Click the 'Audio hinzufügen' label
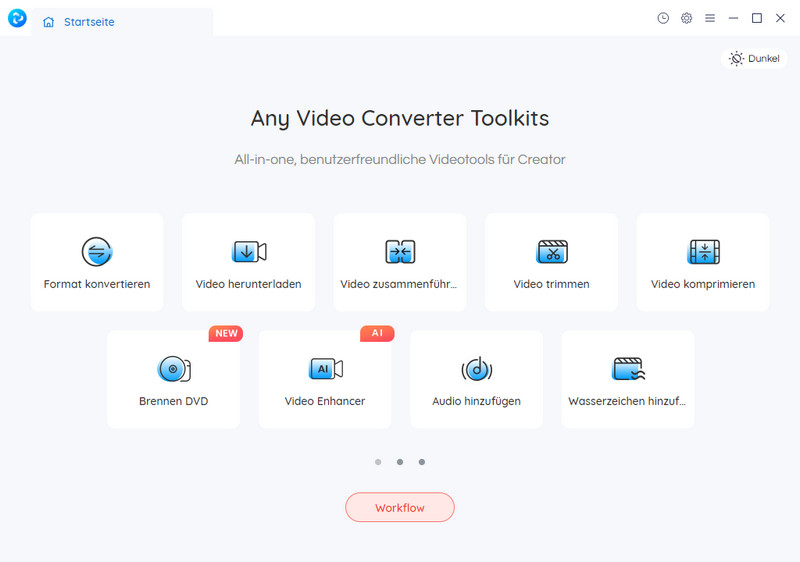Image resolution: width=800 pixels, height=562 pixels. [x=477, y=401]
